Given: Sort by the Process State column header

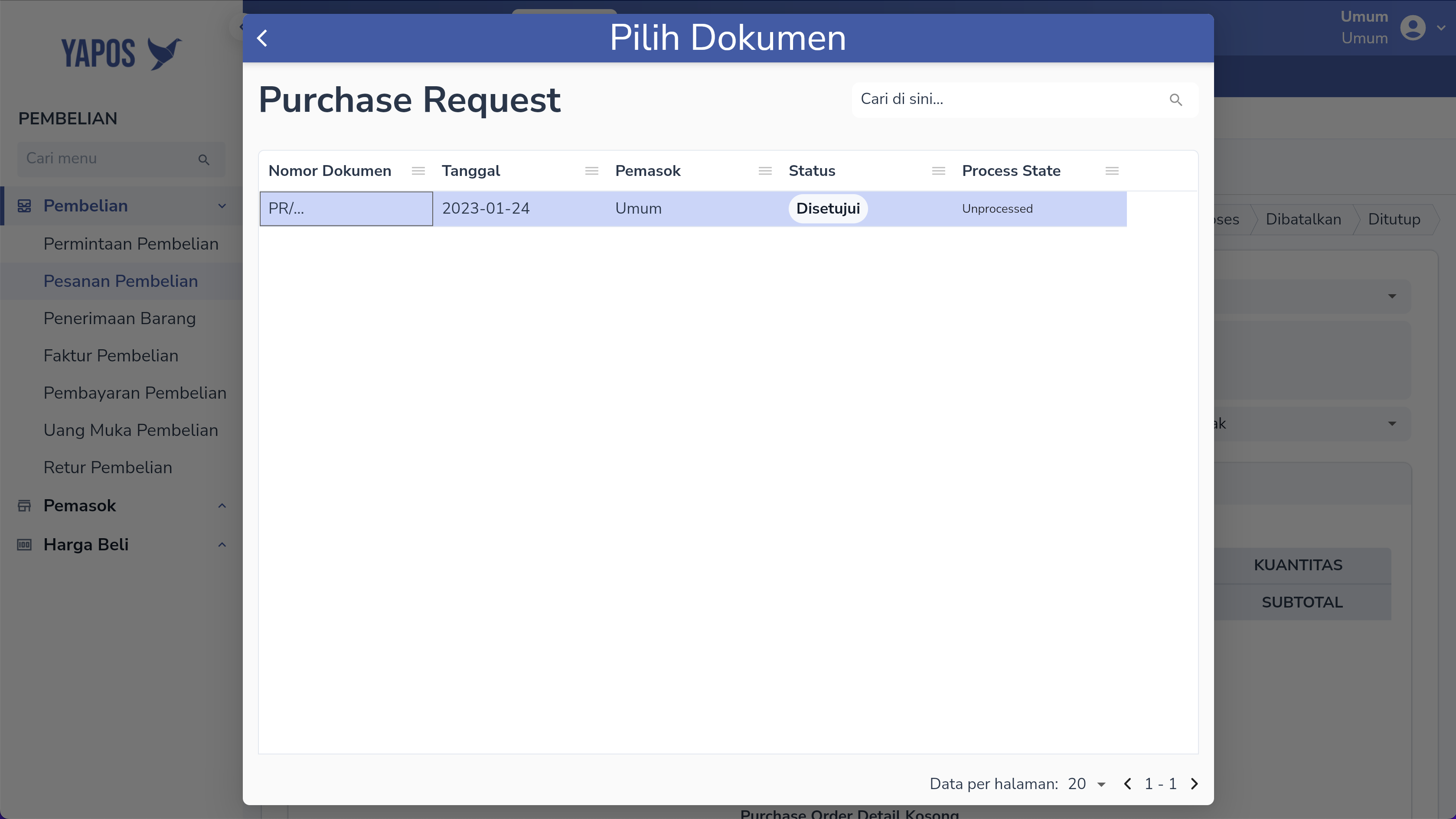Looking at the screenshot, I should [x=1011, y=171].
